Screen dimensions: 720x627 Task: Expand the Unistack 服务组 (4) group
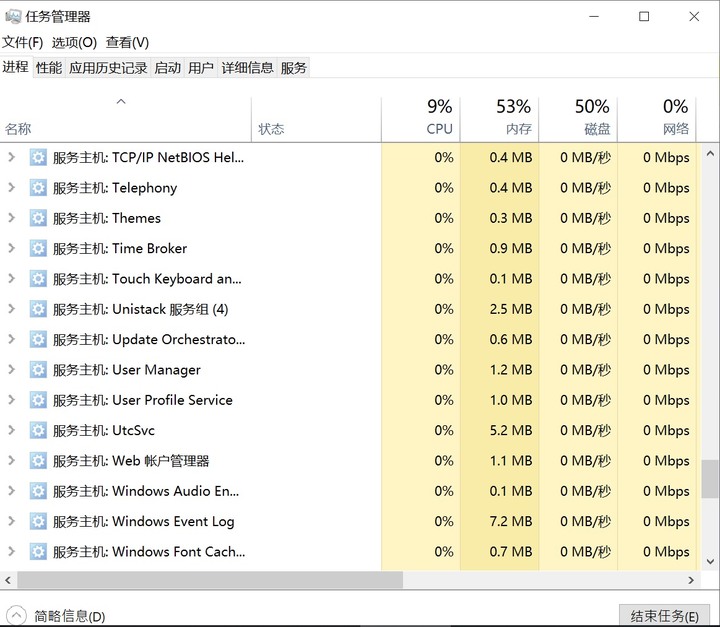tap(11, 309)
